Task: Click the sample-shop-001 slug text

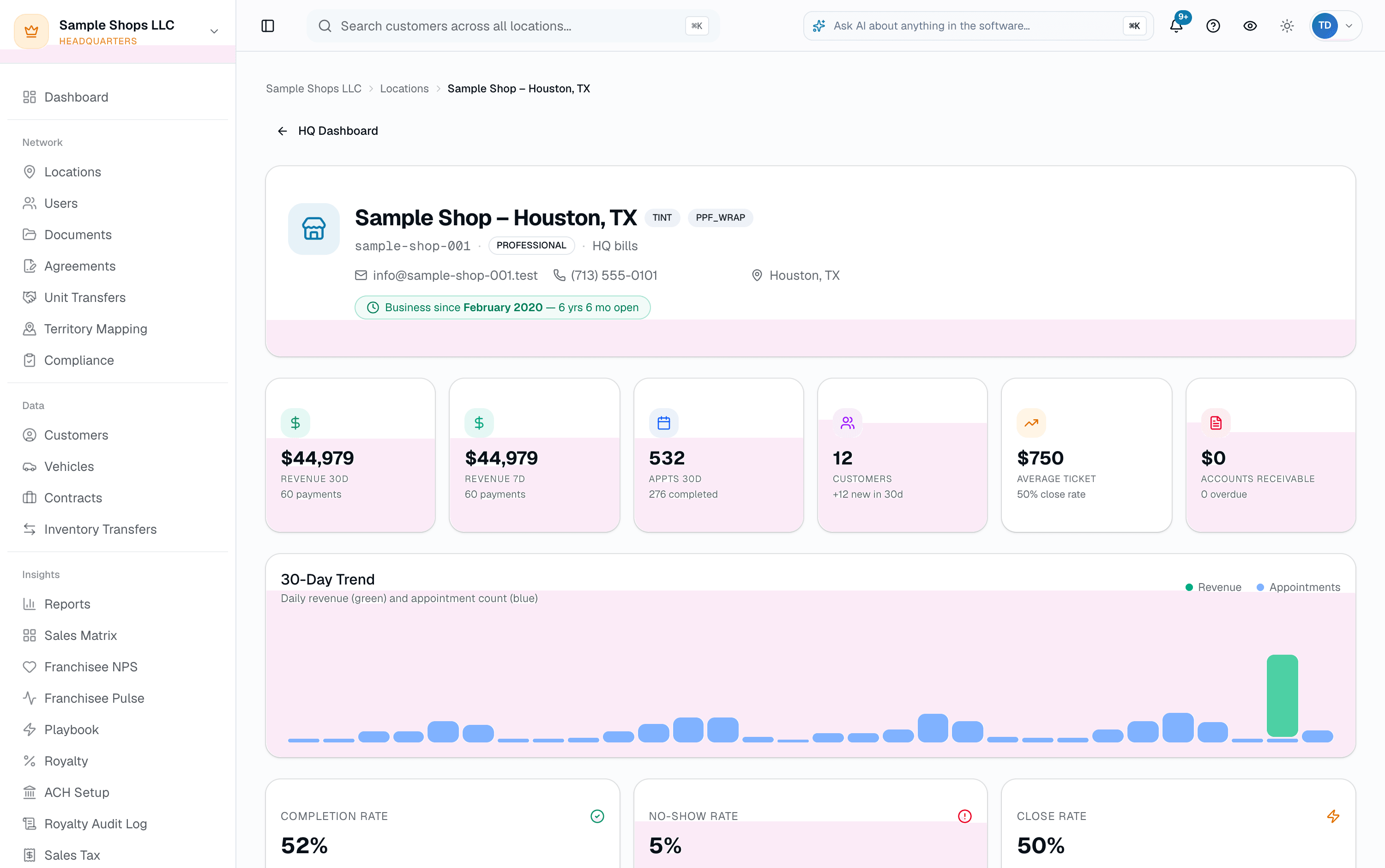Action: coord(413,246)
